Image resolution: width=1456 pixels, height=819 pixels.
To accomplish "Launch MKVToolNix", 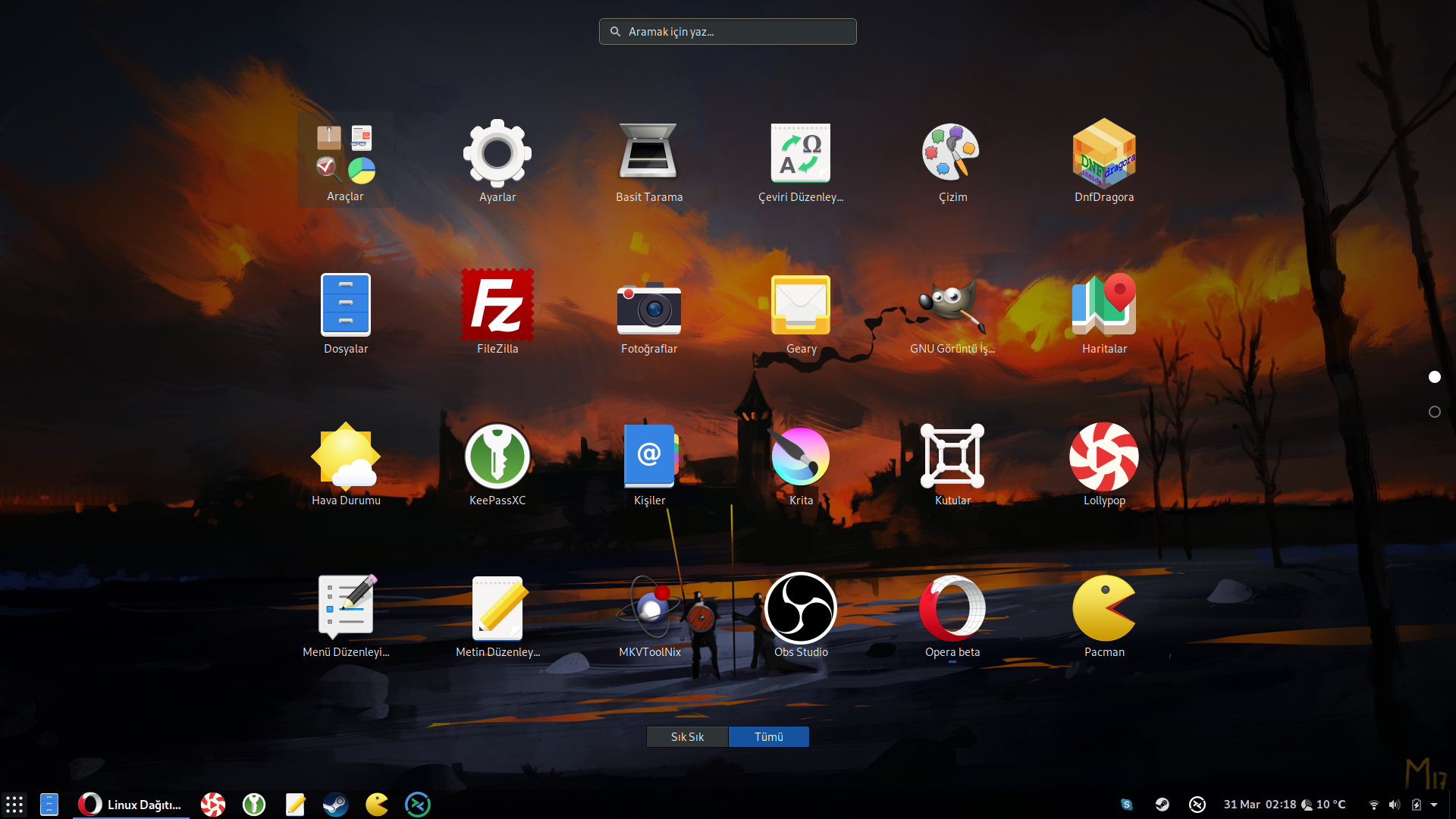I will pos(649,615).
